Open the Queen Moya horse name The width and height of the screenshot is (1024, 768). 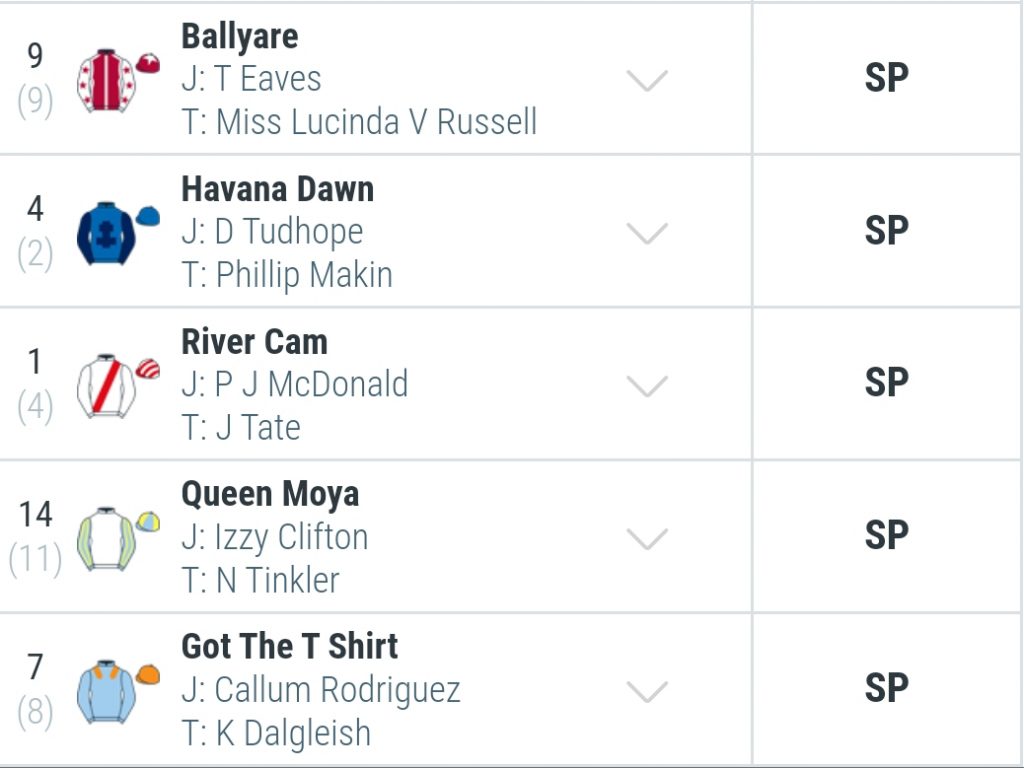[x=270, y=495]
